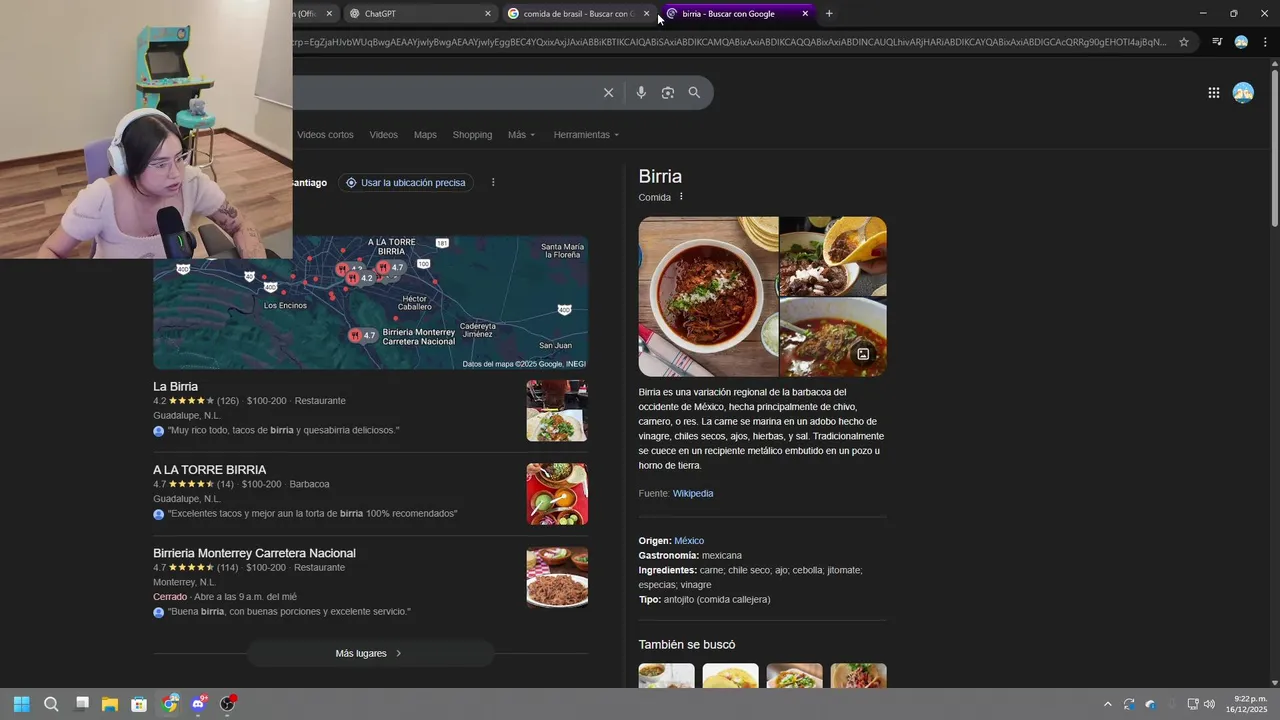Expand the Herramientas dropdown
This screenshot has width=1280, height=720.
pos(586,135)
